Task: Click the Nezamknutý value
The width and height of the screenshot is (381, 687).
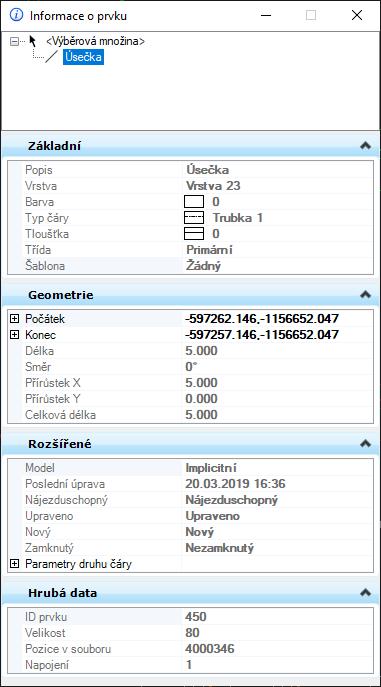Action: pyautogui.click(x=220, y=548)
